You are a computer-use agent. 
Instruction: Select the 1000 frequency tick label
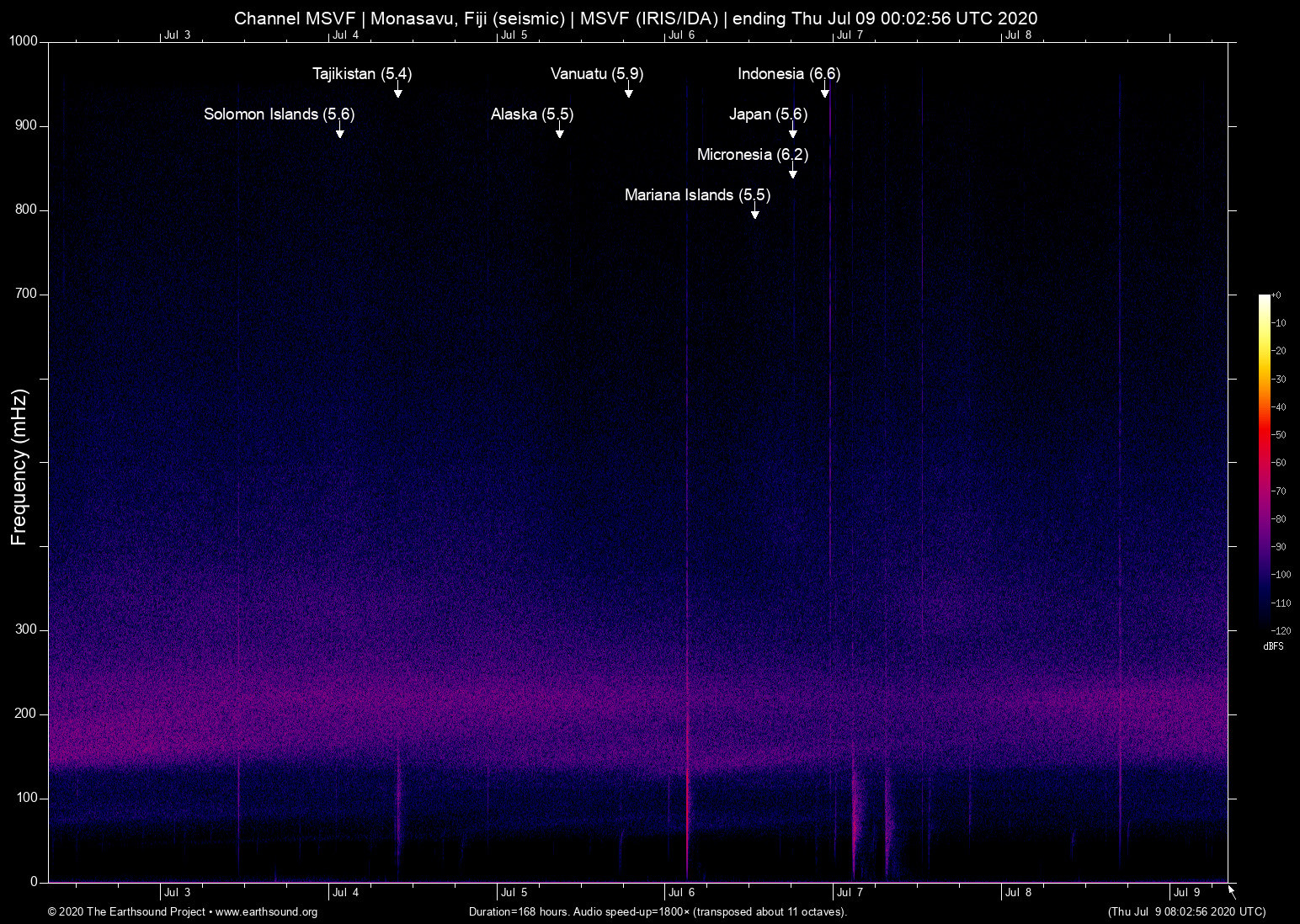(x=22, y=40)
